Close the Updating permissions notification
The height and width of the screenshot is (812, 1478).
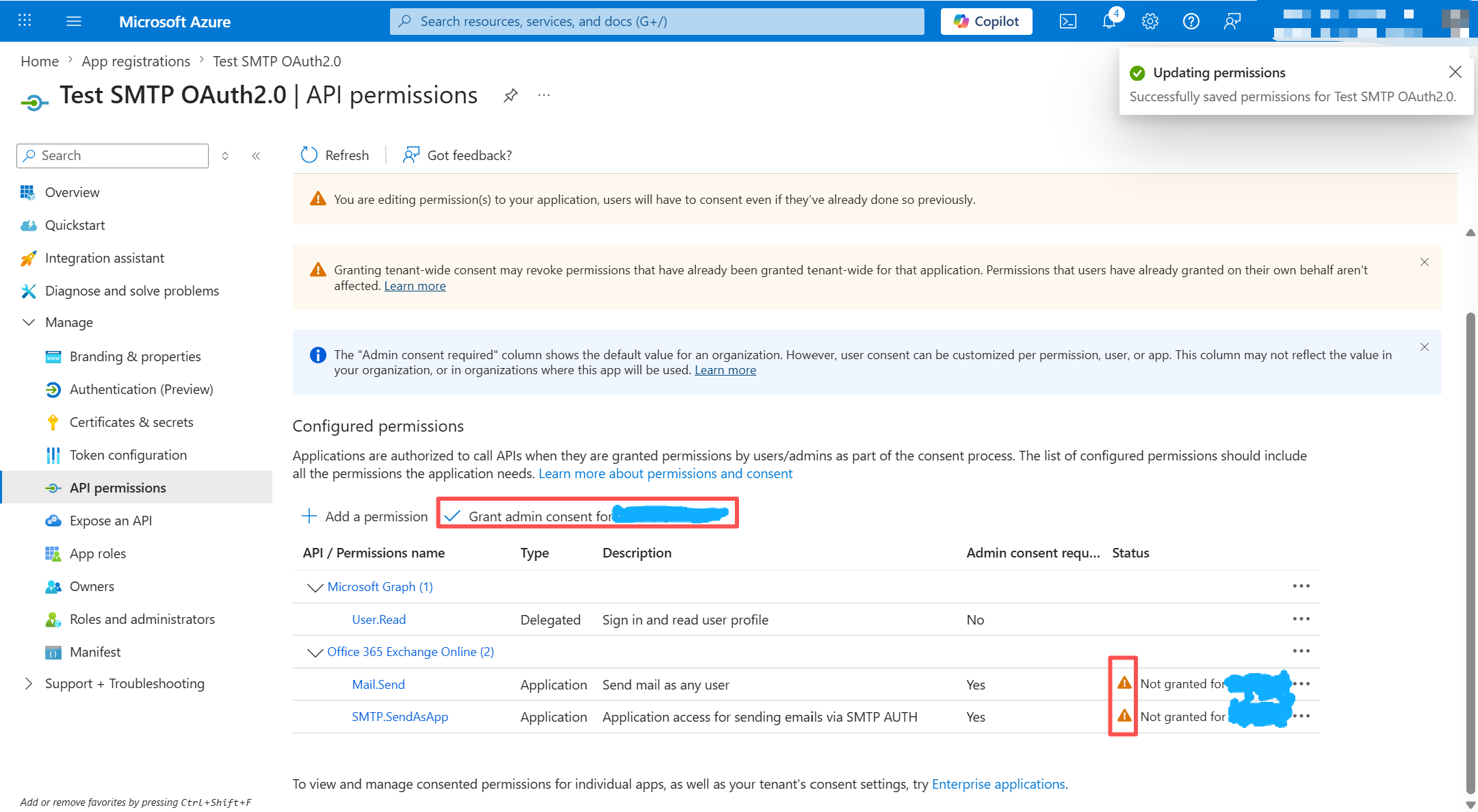point(1455,72)
